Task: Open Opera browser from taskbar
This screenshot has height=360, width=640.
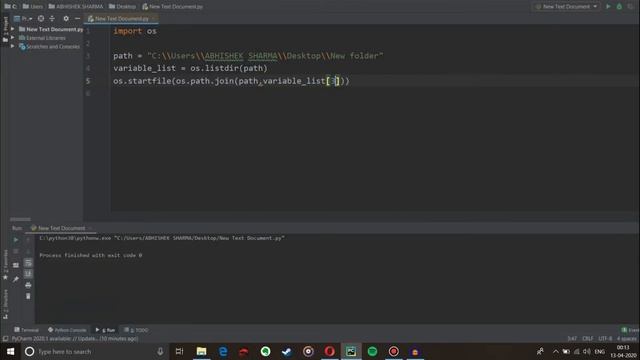Action: [x=329, y=351]
